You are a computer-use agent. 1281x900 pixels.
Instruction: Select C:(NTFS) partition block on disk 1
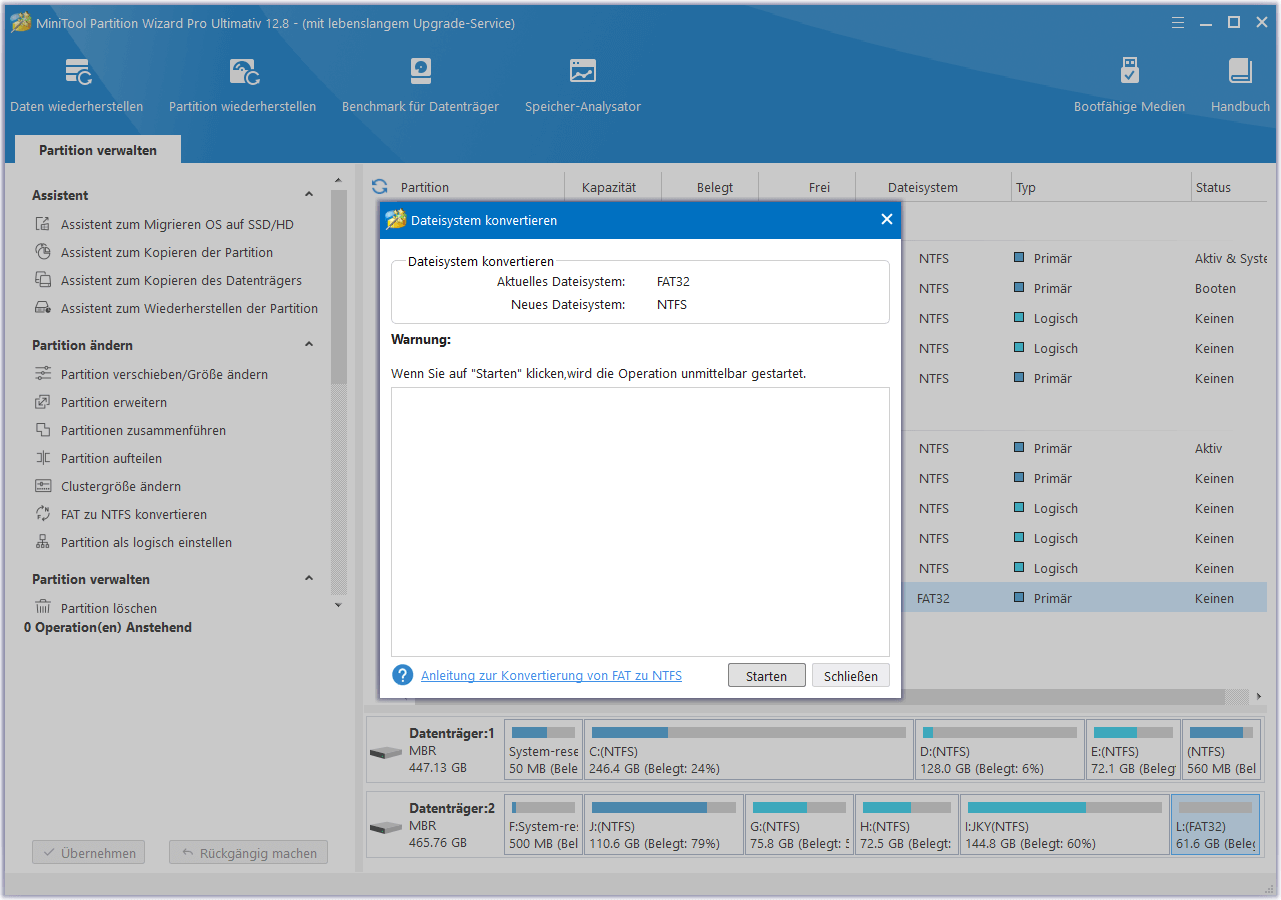click(x=748, y=750)
